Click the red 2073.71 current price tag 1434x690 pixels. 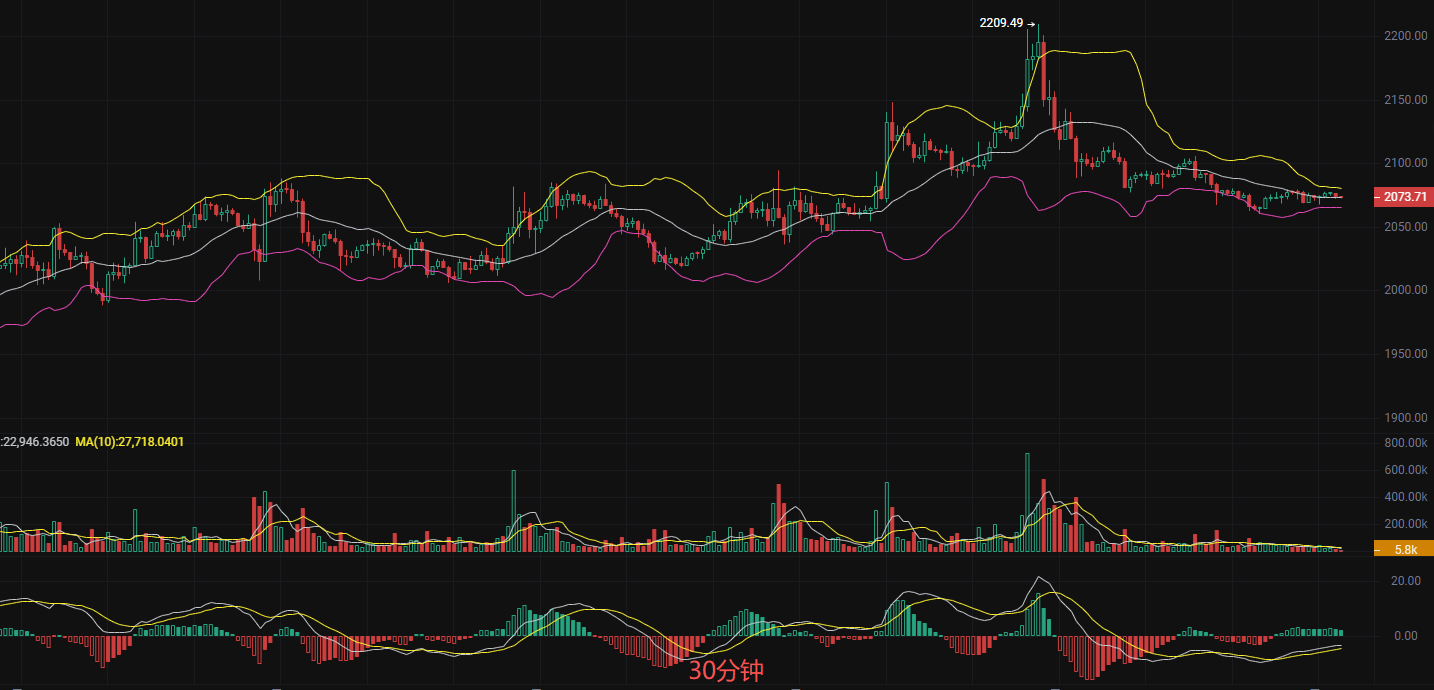(x=1405, y=197)
